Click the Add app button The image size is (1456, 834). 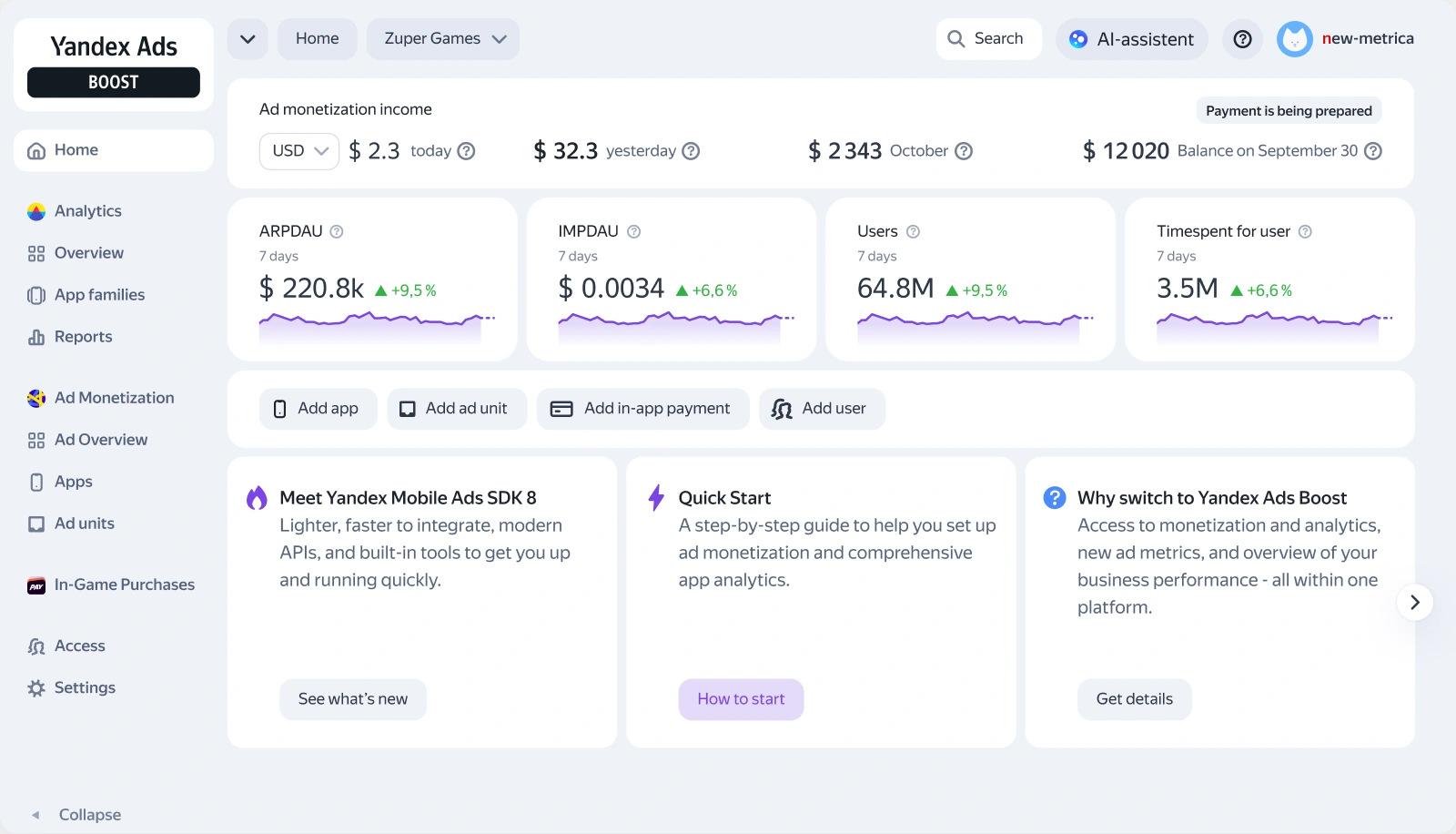coord(318,409)
